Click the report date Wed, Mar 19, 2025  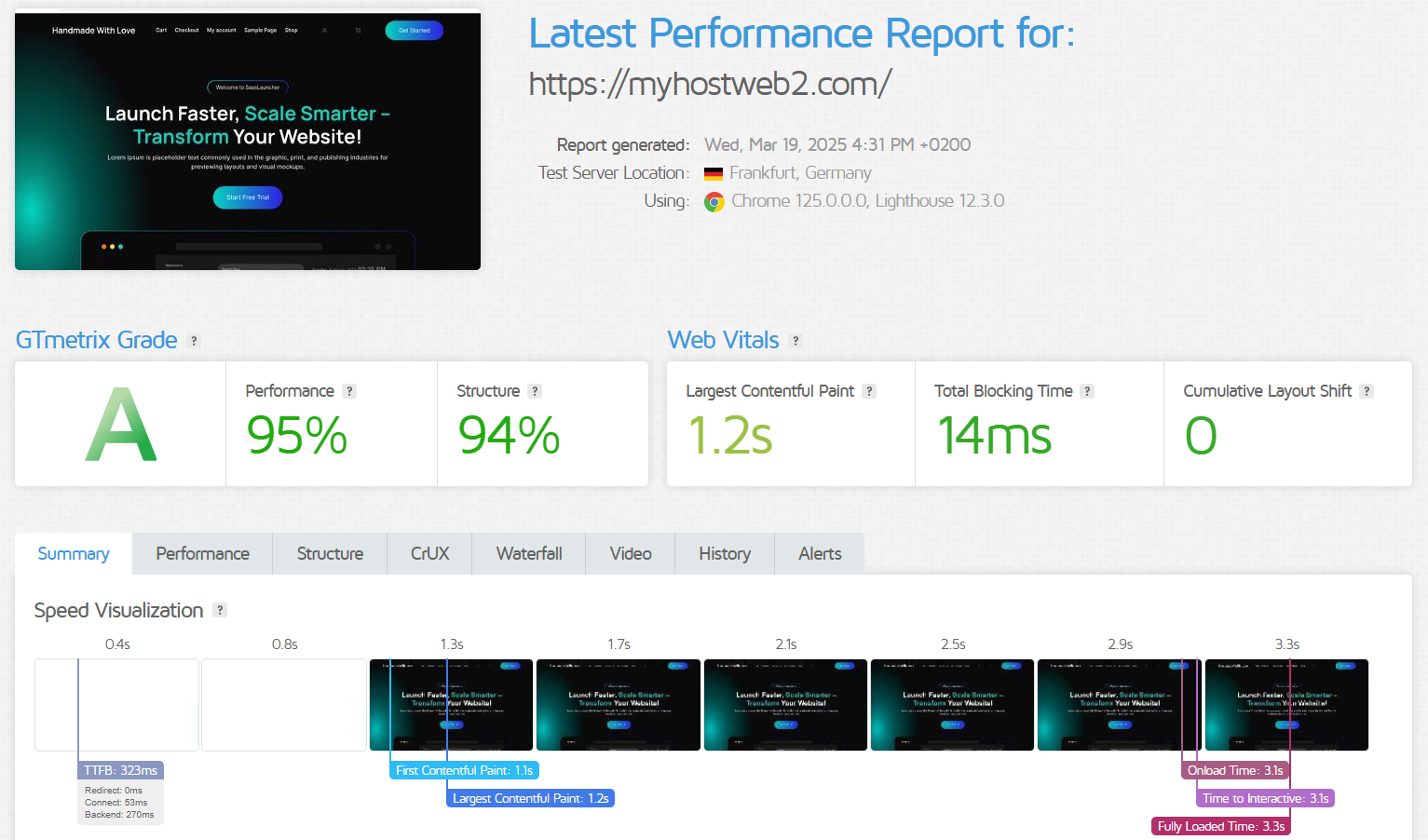(837, 144)
